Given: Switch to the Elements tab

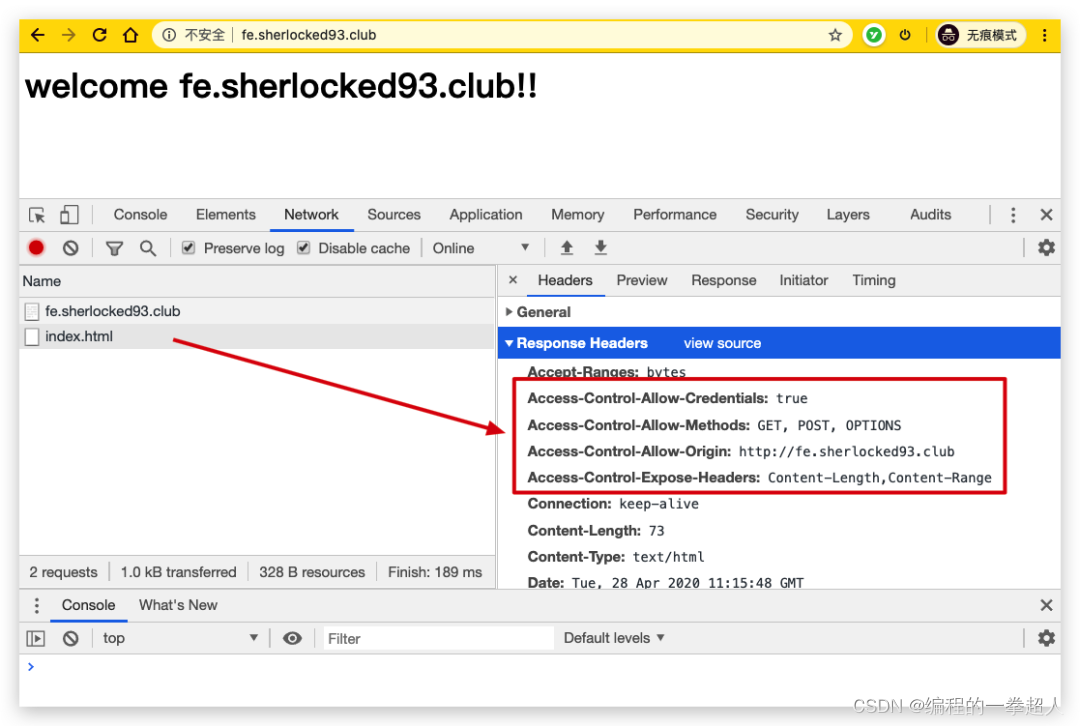Looking at the screenshot, I should [x=226, y=215].
